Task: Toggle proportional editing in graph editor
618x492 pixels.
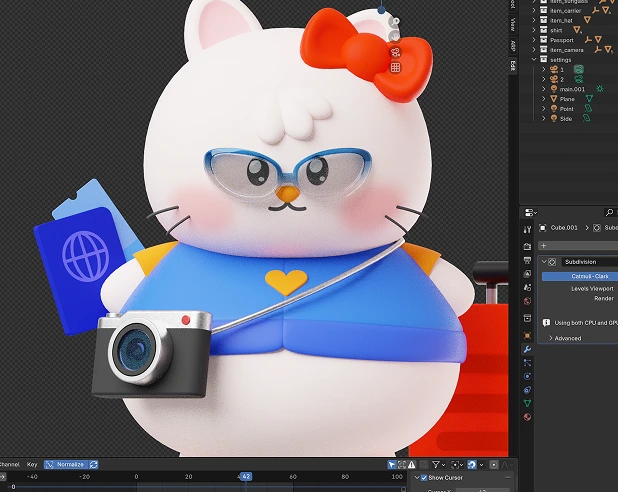Action: [x=493, y=465]
